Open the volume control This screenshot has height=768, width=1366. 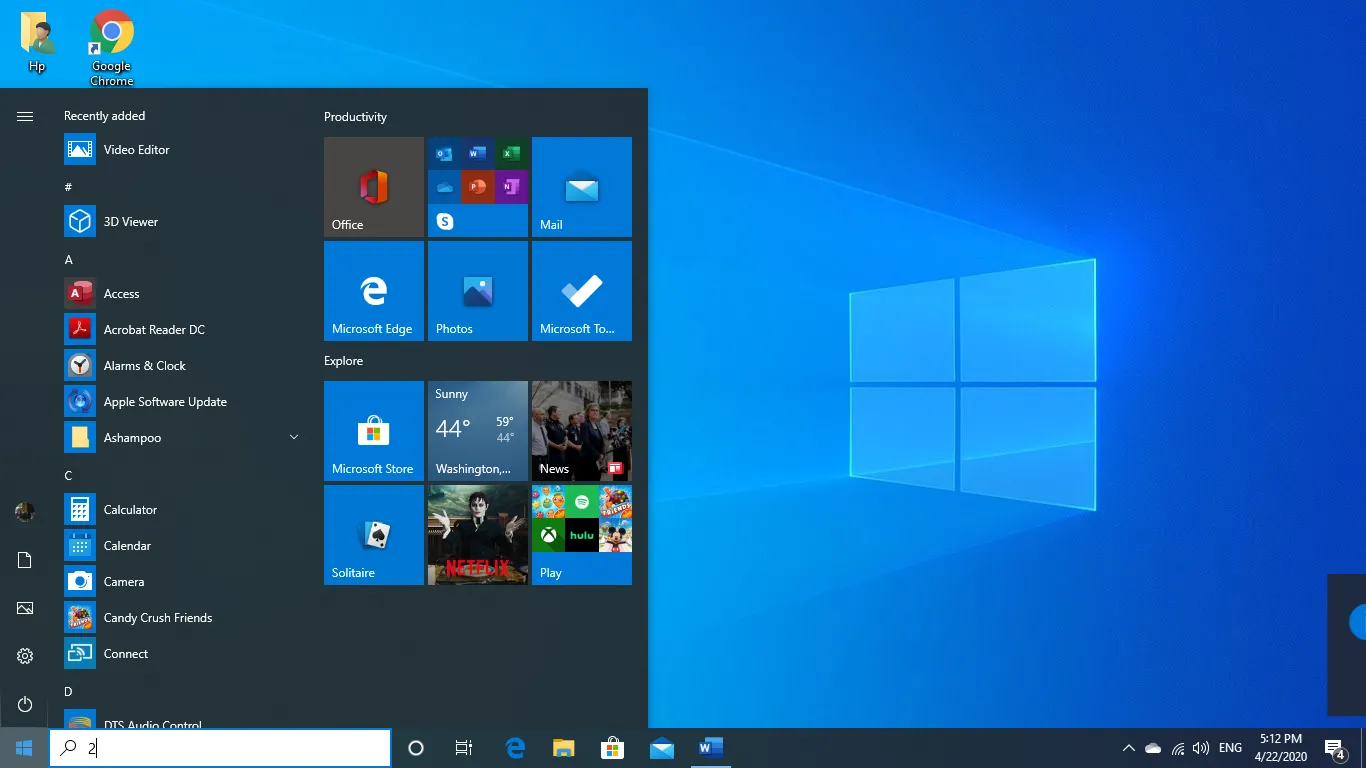[1201, 748]
